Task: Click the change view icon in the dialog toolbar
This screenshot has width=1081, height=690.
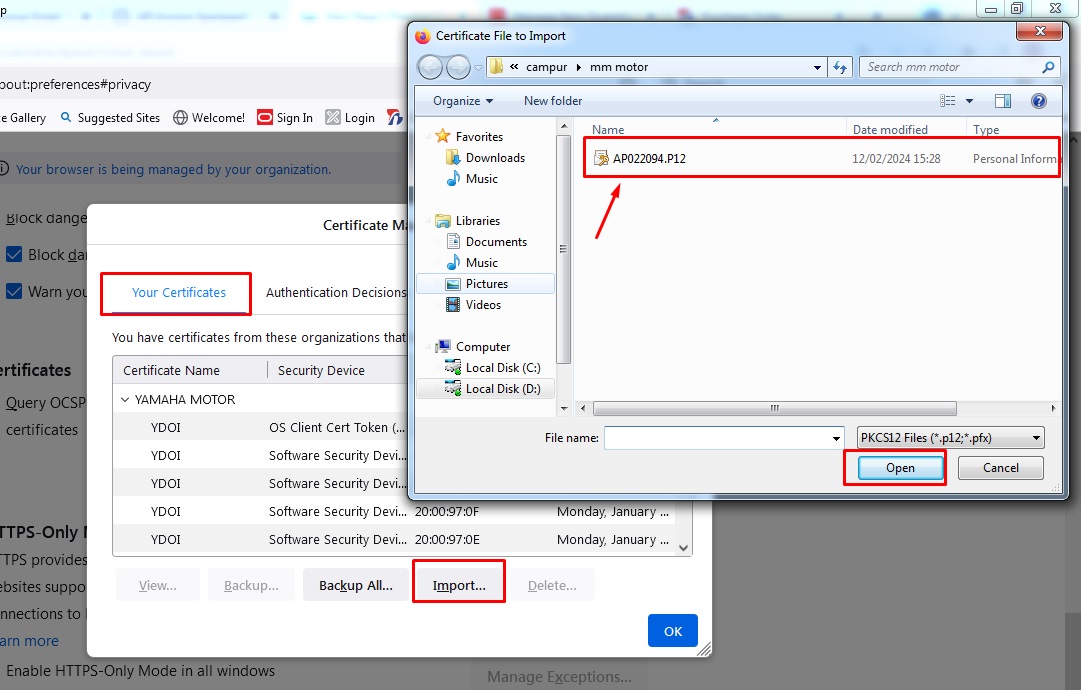Action: [948, 101]
